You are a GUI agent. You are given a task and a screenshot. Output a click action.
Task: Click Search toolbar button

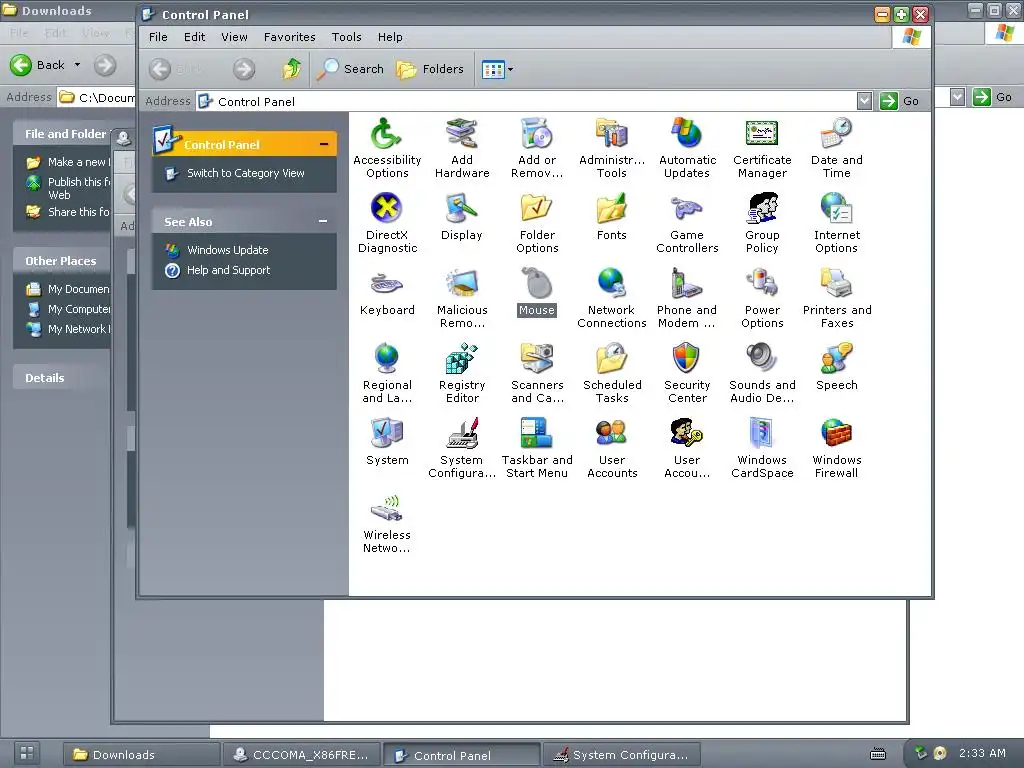(x=351, y=69)
